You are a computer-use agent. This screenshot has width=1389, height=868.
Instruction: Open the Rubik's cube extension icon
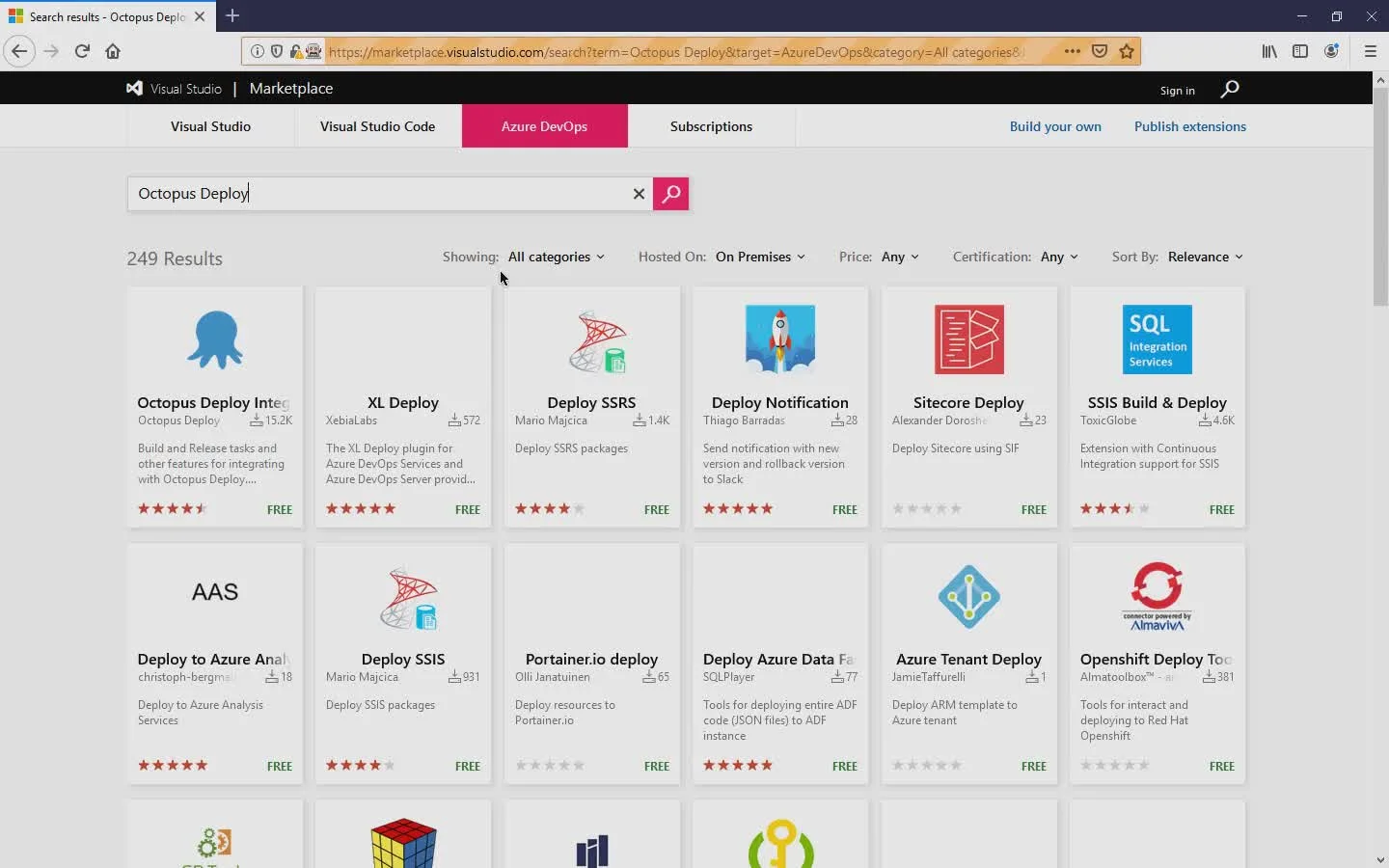pos(403,842)
